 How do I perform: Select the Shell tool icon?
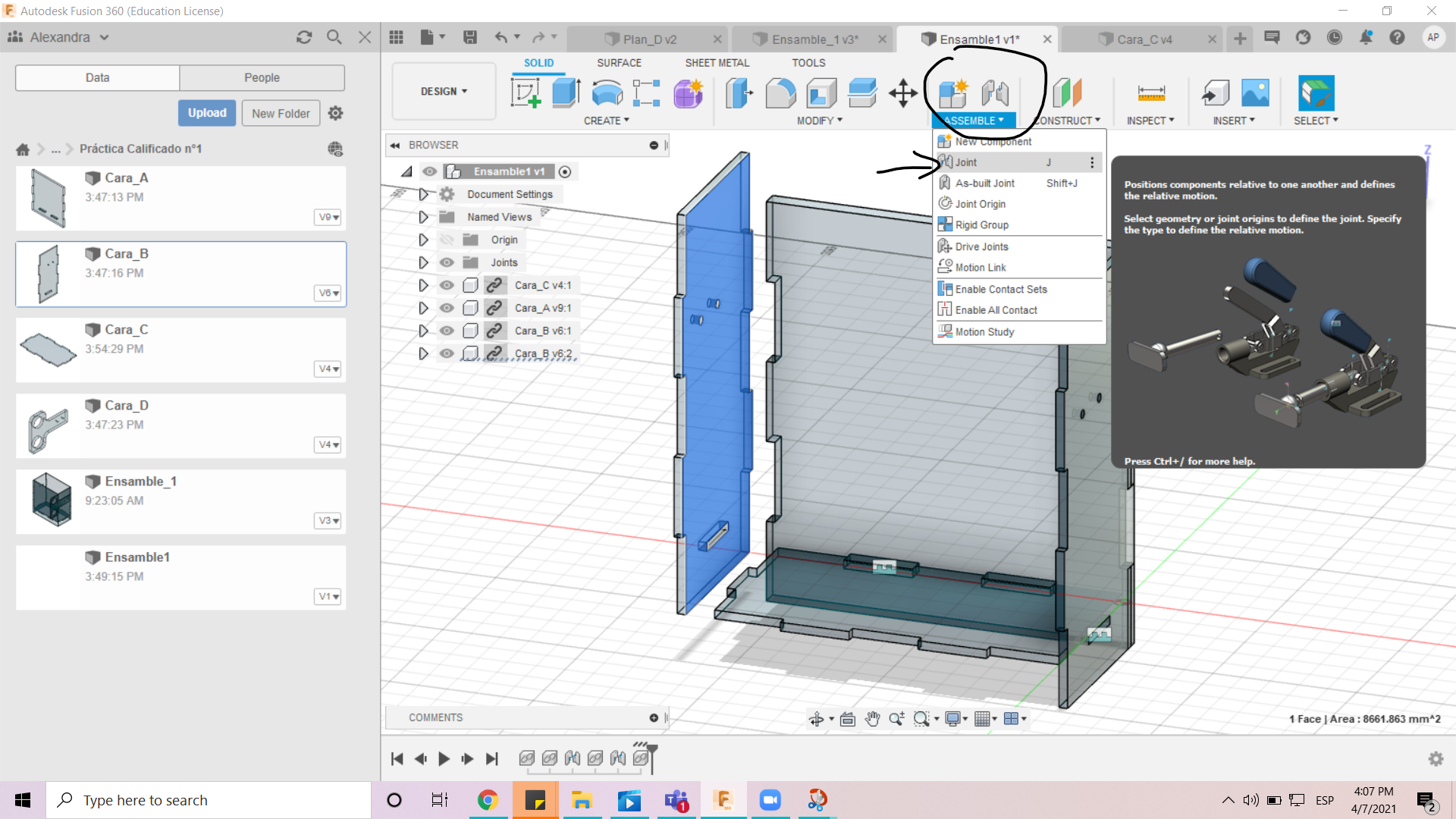click(821, 93)
